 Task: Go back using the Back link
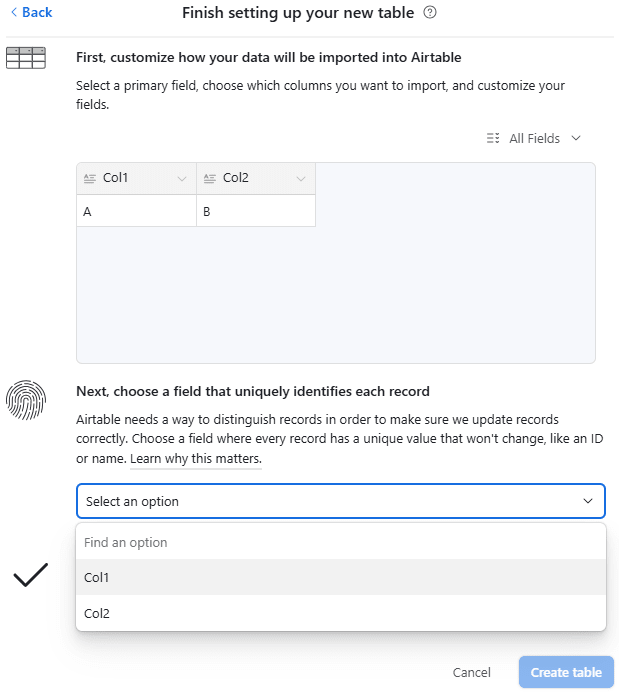point(31,12)
